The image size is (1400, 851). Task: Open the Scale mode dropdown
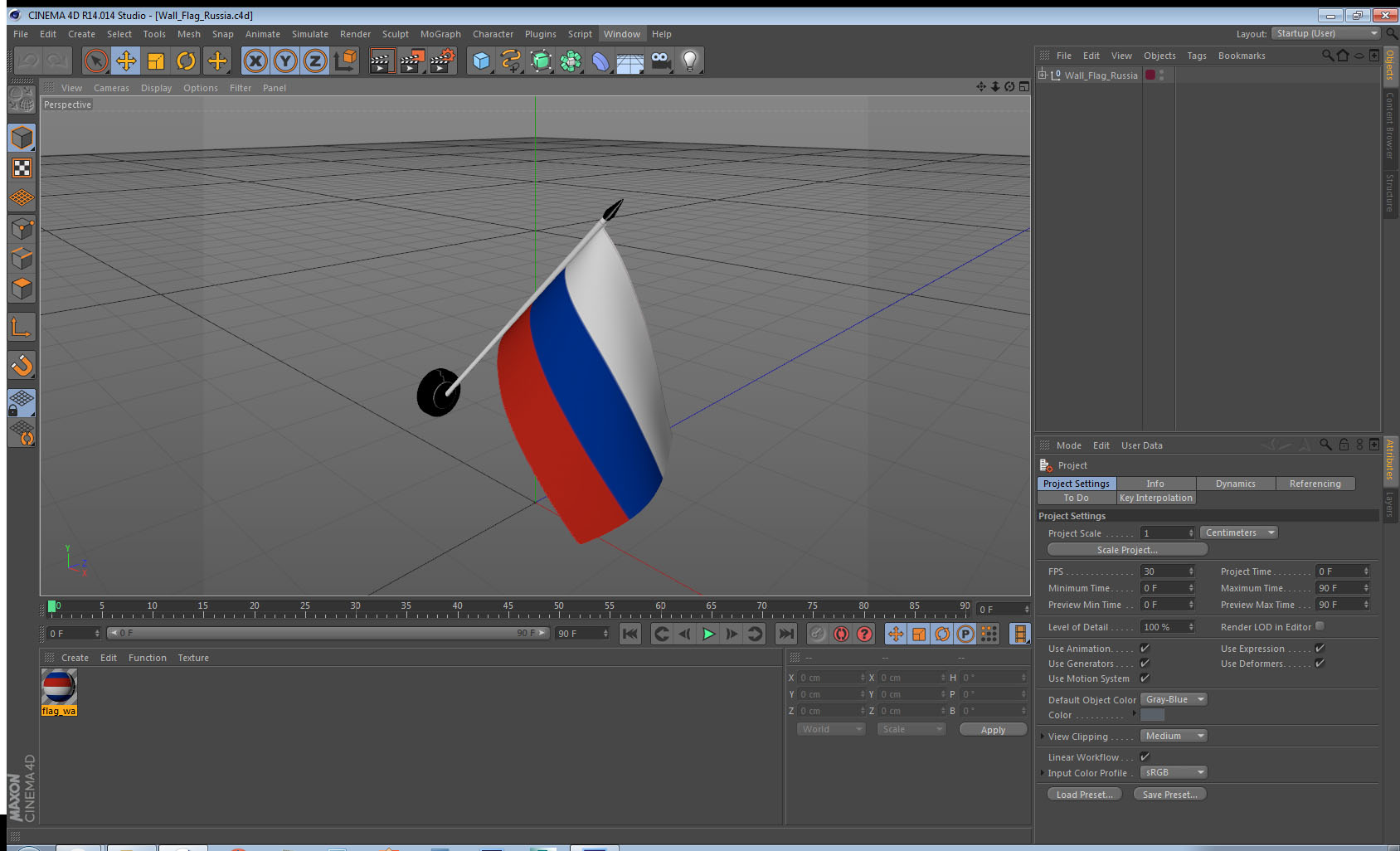[x=911, y=729]
